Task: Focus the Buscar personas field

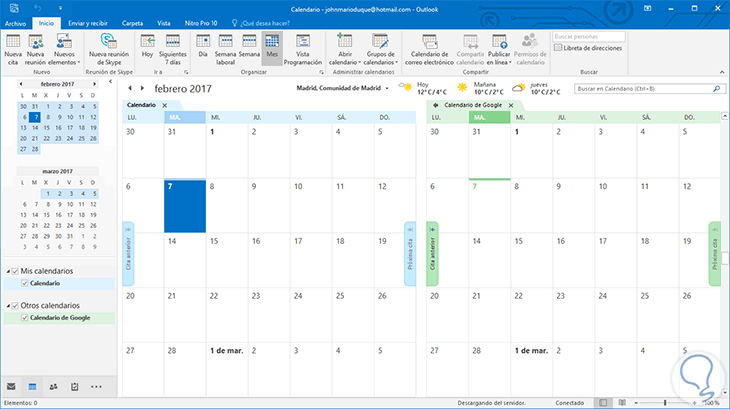Action: [589, 36]
